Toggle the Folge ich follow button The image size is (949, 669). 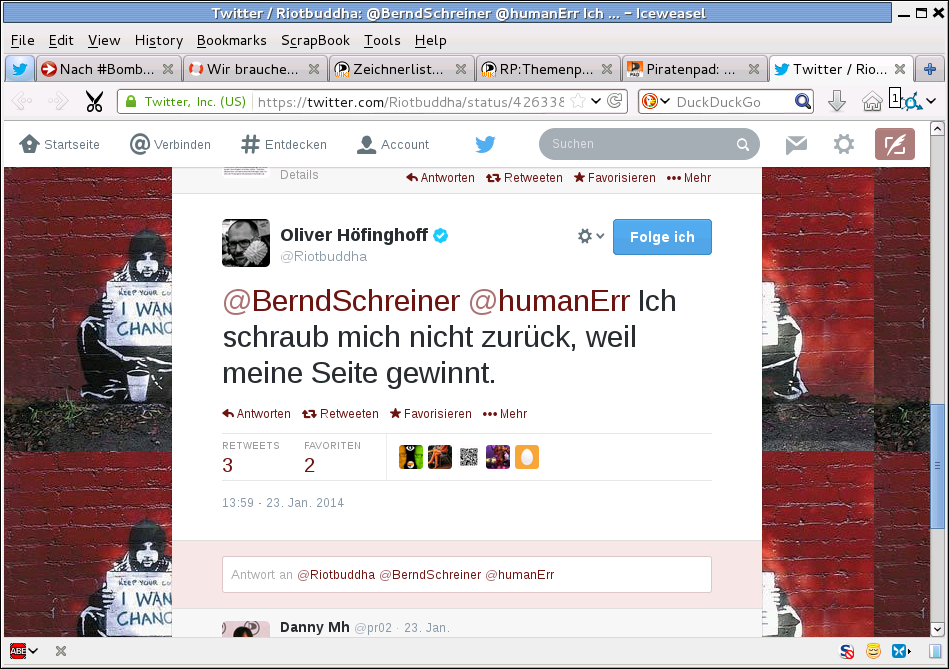pyautogui.click(x=662, y=237)
